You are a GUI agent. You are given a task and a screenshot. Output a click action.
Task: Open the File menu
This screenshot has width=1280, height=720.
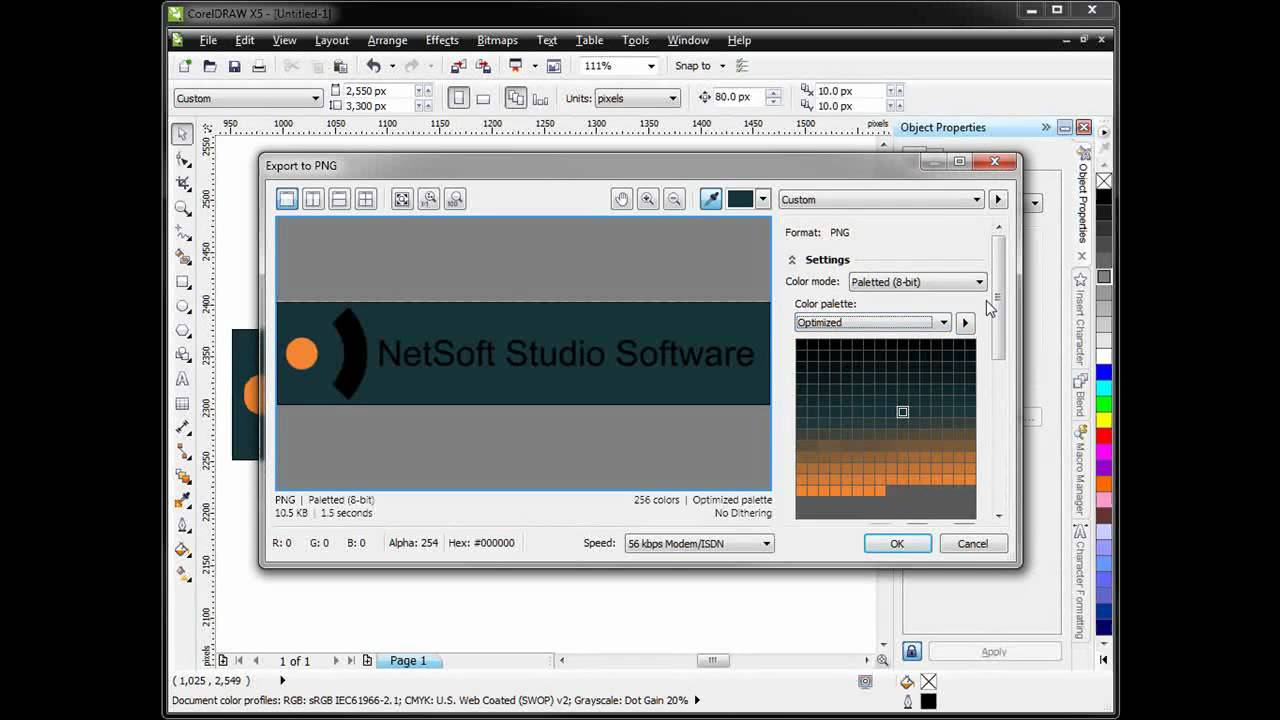pos(208,40)
